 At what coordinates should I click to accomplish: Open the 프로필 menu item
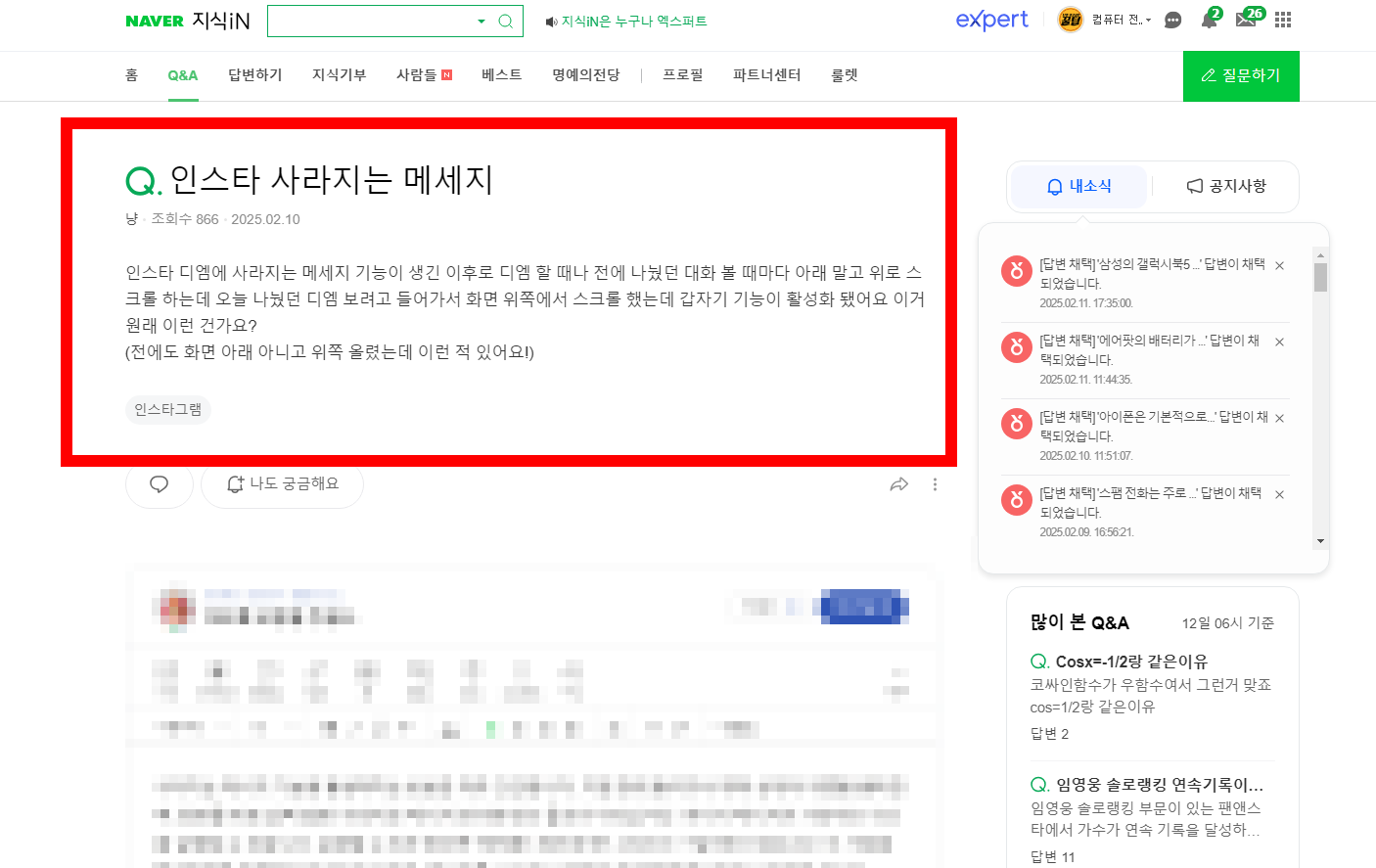pyautogui.click(x=683, y=75)
